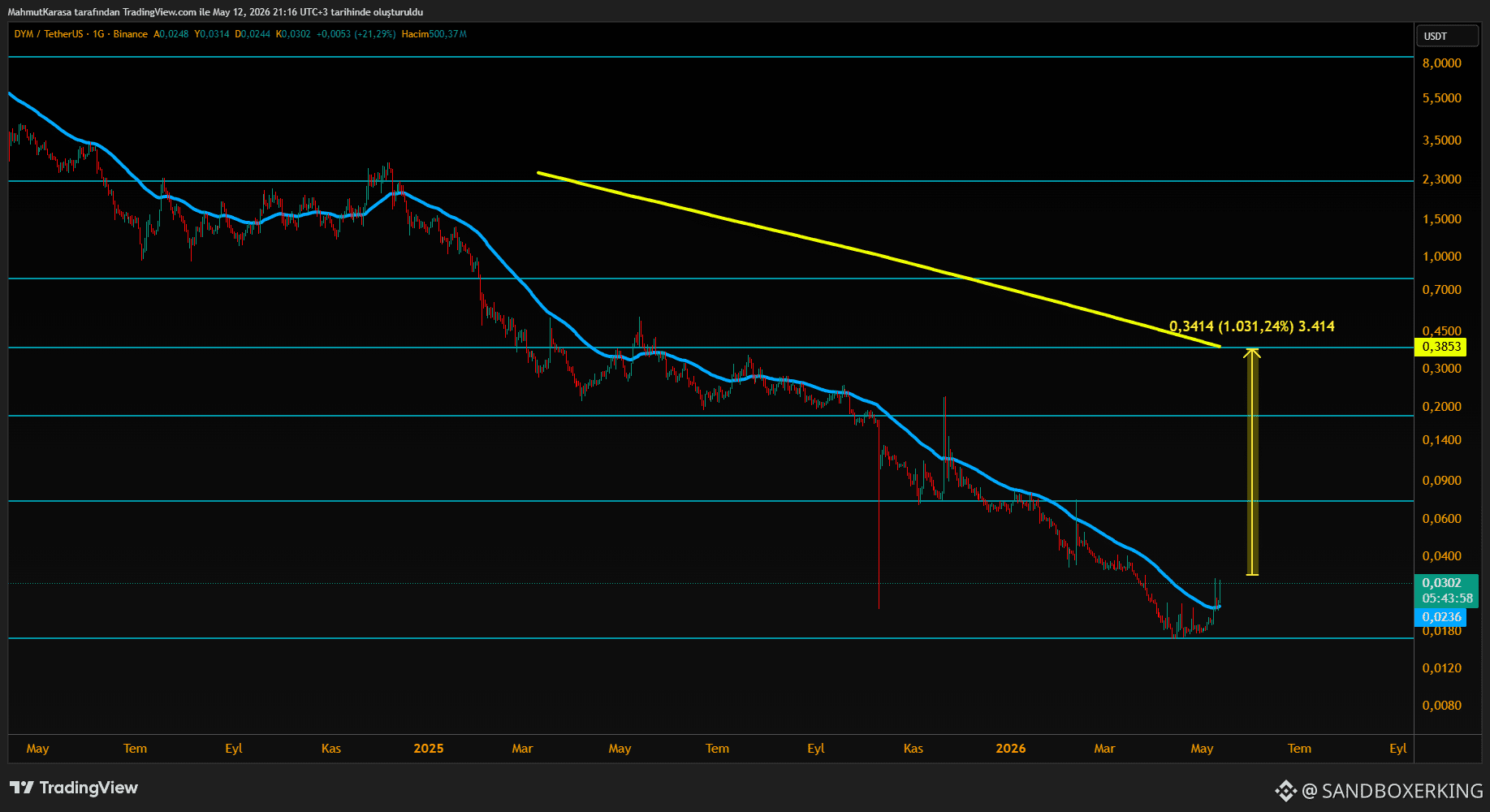Click the 0,2000 price scale label
Viewport: 1490px width, 812px height.
[x=1442, y=407]
